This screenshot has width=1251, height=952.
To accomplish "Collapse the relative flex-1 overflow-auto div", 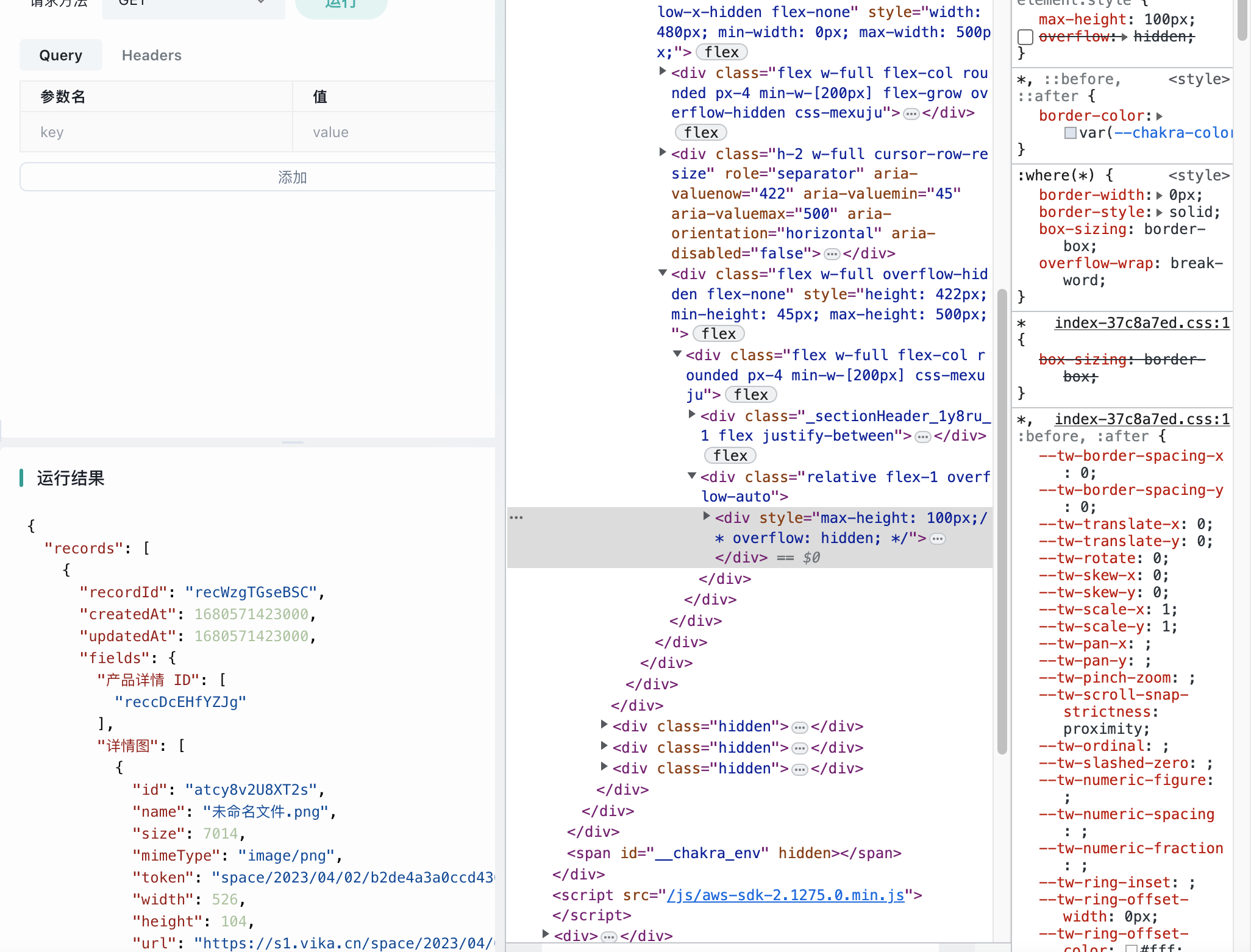I will [691, 476].
